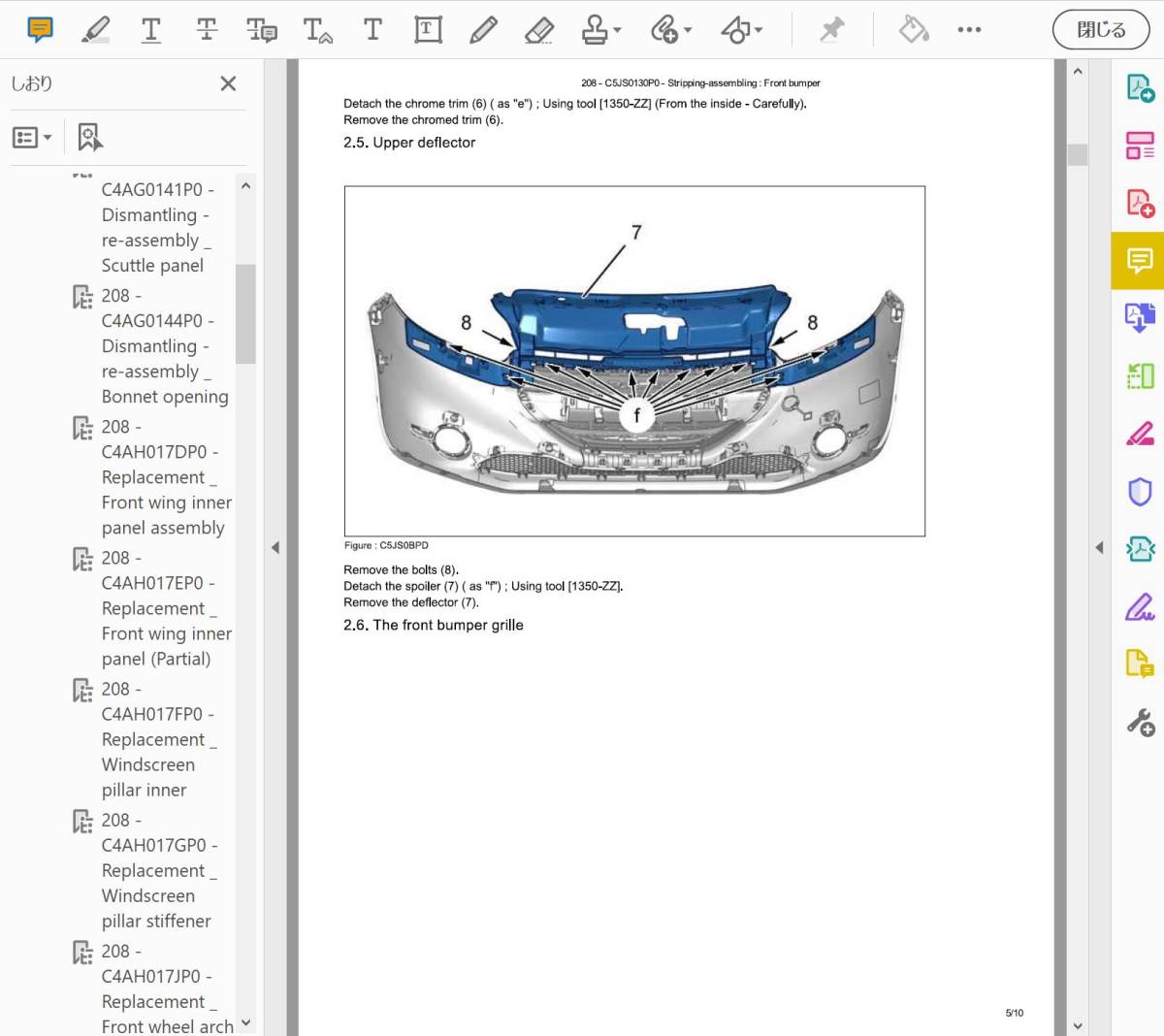Image resolution: width=1164 pixels, height=1036 pixels.
Task: Select the text box tool
Action: (x=428, y=30)
